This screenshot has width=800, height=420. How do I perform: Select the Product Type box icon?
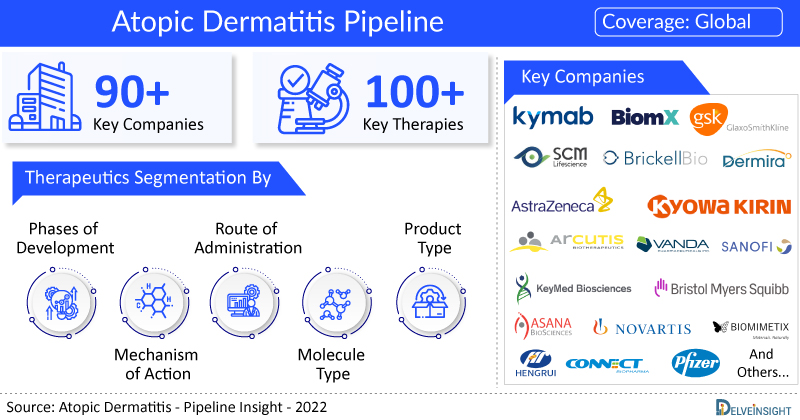[x=431, y=303]
